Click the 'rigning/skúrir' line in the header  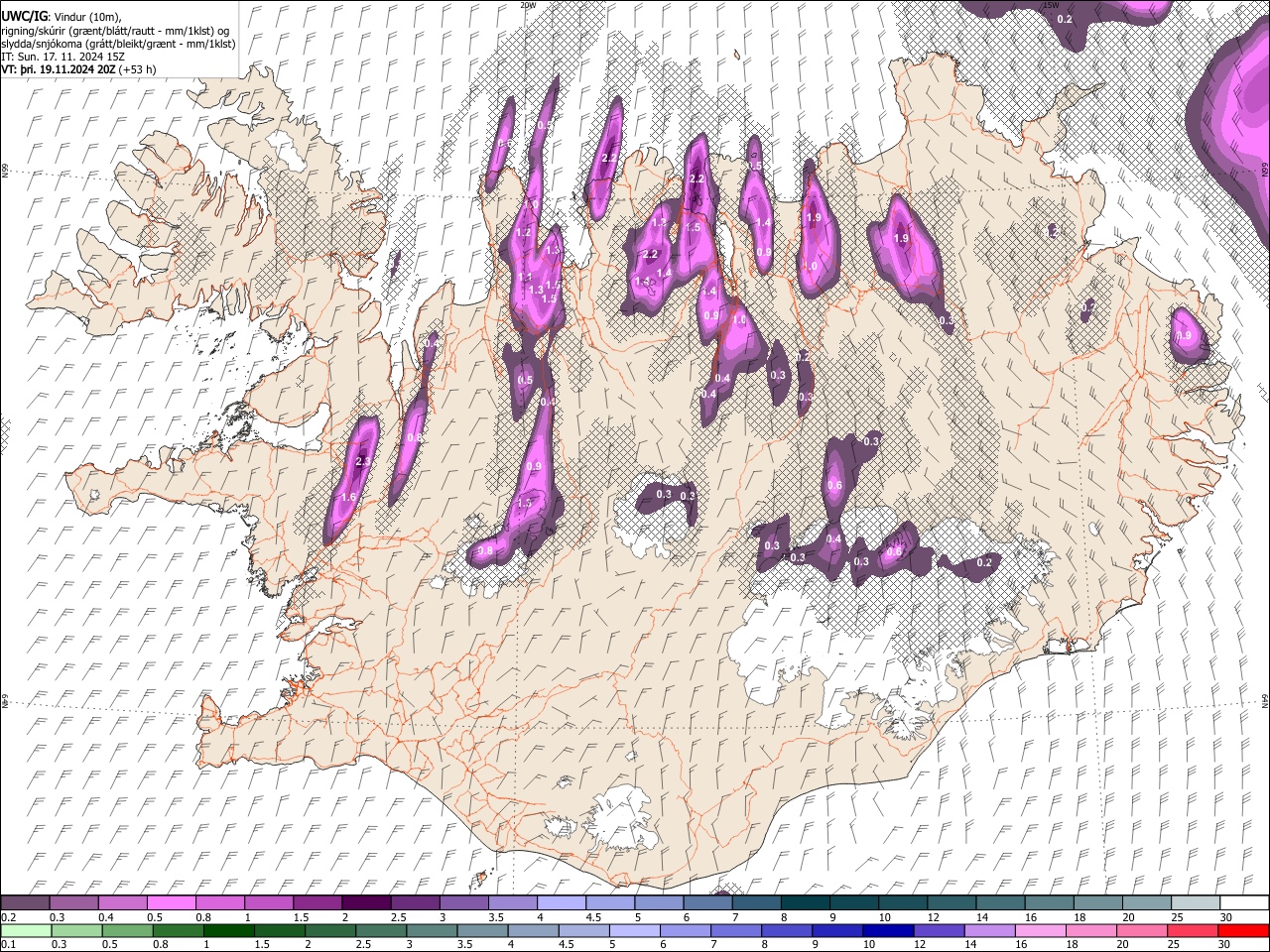115,30
